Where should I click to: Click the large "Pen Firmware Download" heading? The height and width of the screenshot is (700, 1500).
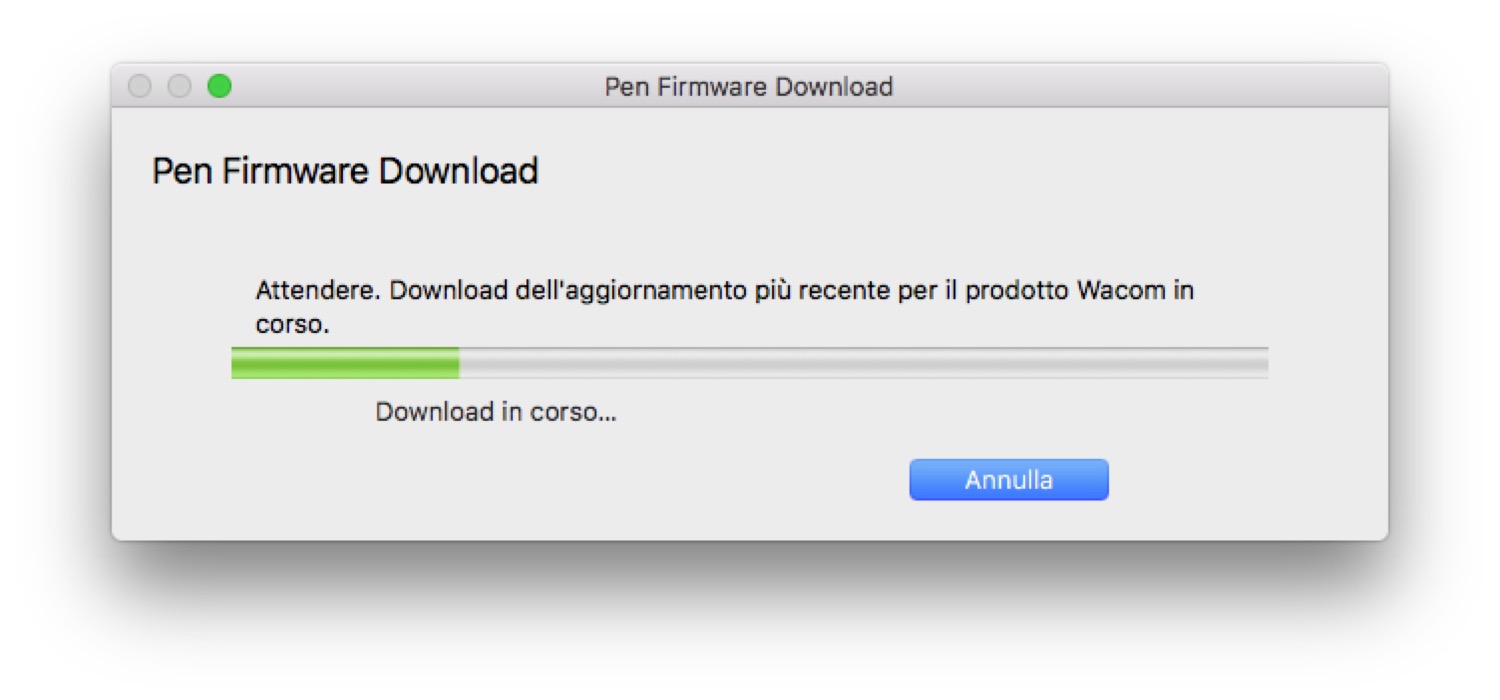[345, 171]
